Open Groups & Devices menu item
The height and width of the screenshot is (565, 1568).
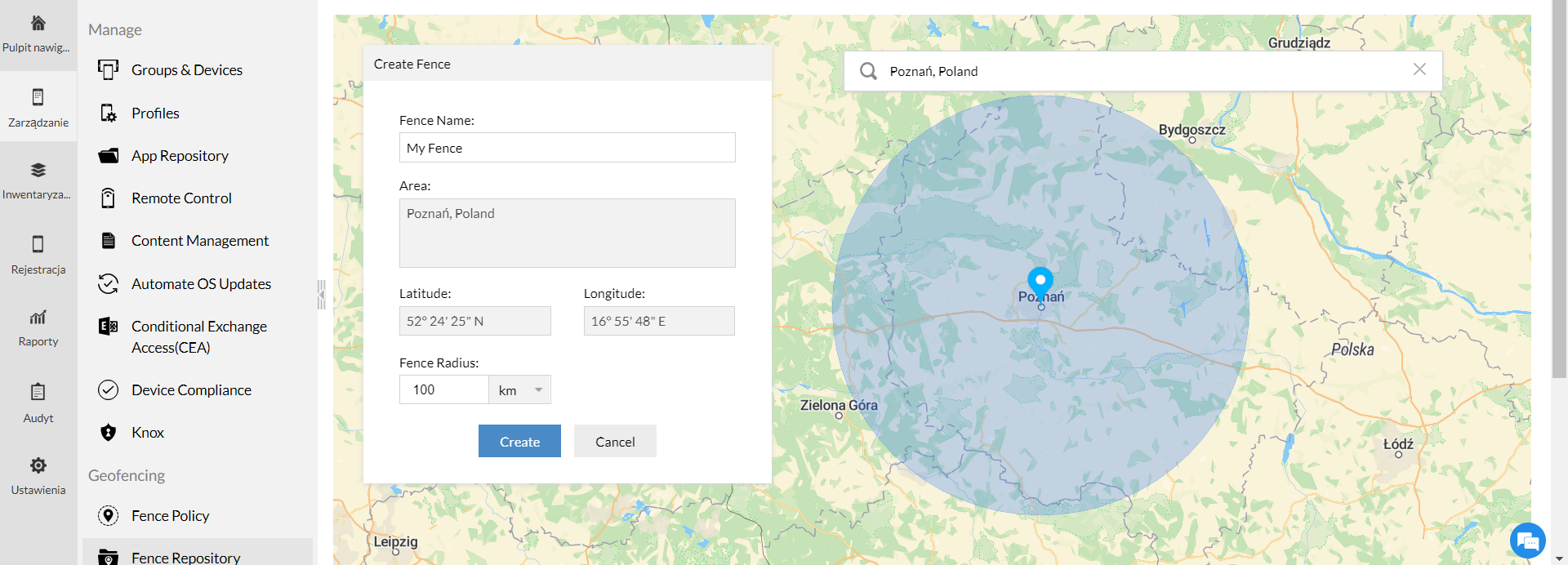point(186,70)
